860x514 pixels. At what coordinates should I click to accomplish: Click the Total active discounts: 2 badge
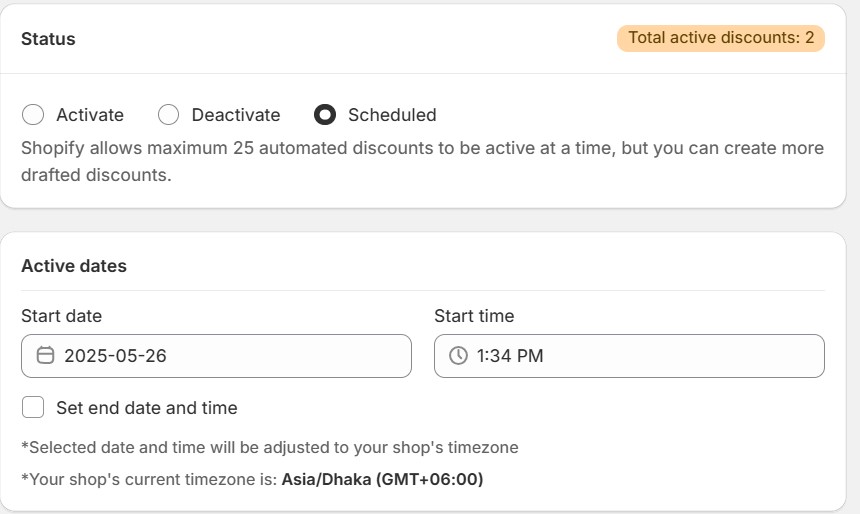coord(720,39)
